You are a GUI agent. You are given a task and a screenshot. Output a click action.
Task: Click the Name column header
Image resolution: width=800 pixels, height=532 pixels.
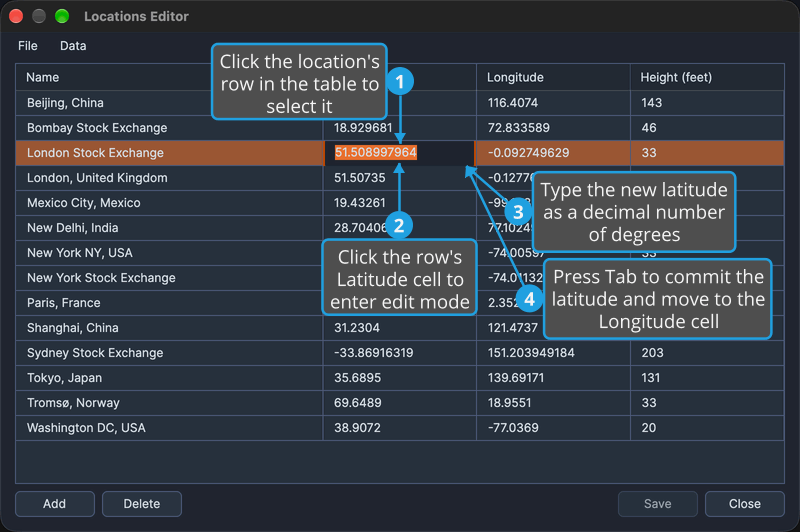pos(169,78)
